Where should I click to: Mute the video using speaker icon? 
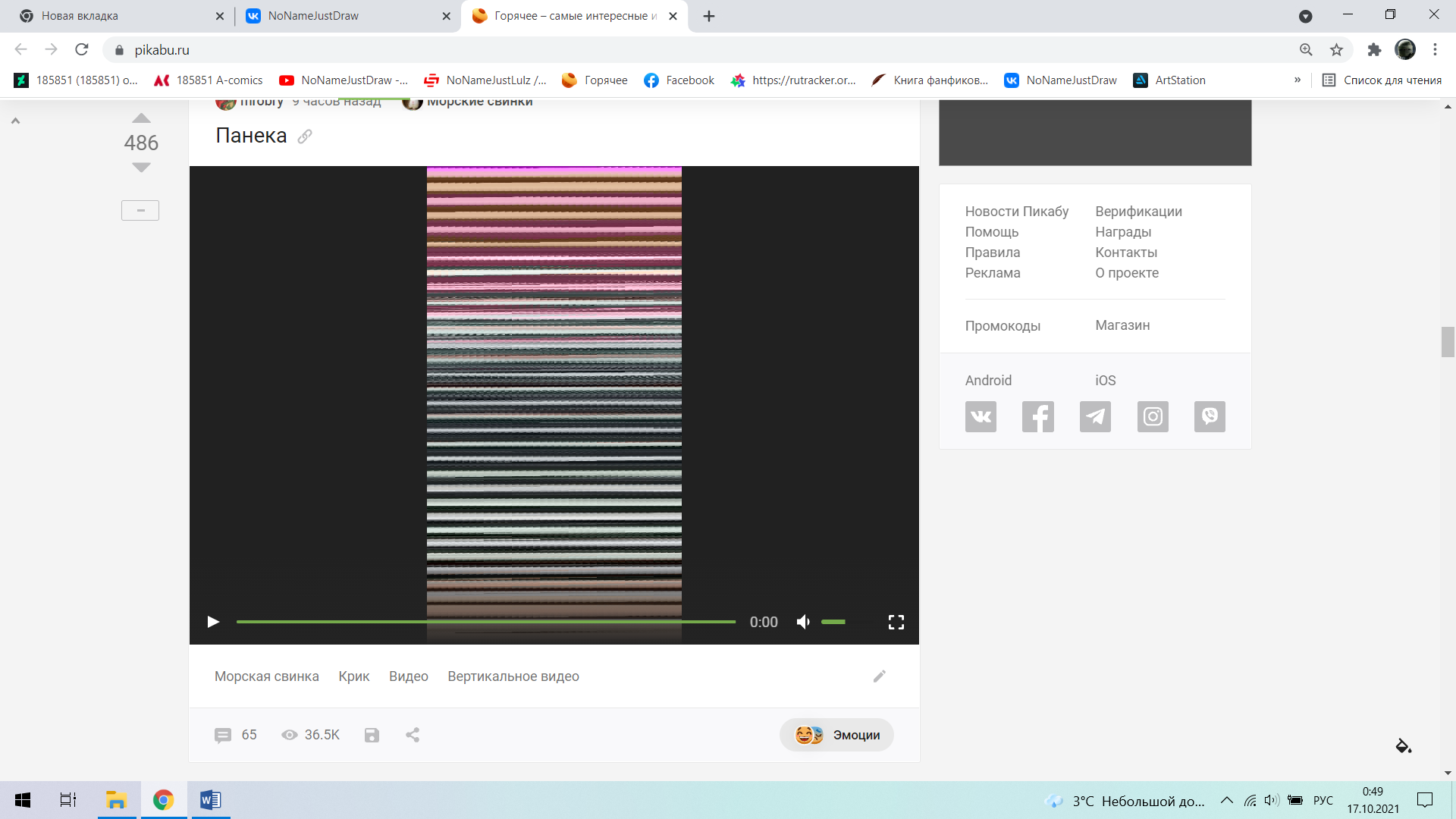point(803,622)
